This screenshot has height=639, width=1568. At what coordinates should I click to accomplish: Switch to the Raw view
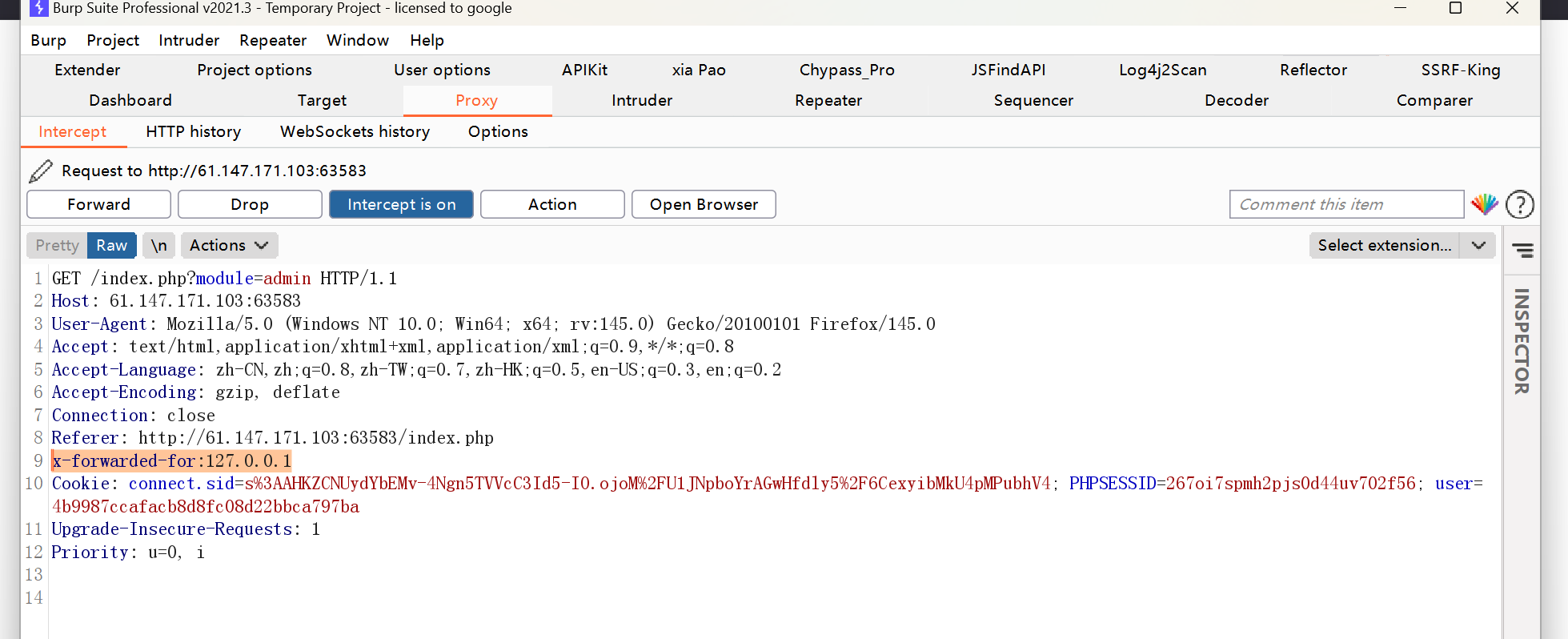[x=112, y=245]
